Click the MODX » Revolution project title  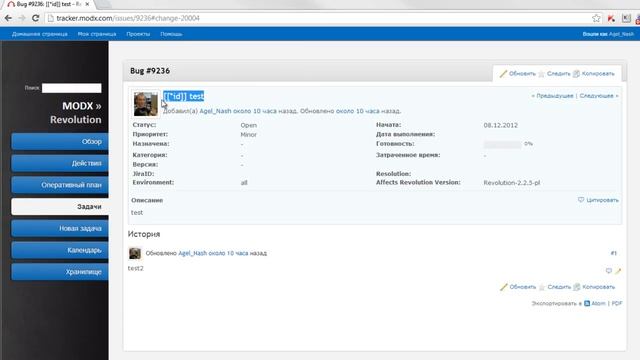pyautogui.click(x=76, y=113)
